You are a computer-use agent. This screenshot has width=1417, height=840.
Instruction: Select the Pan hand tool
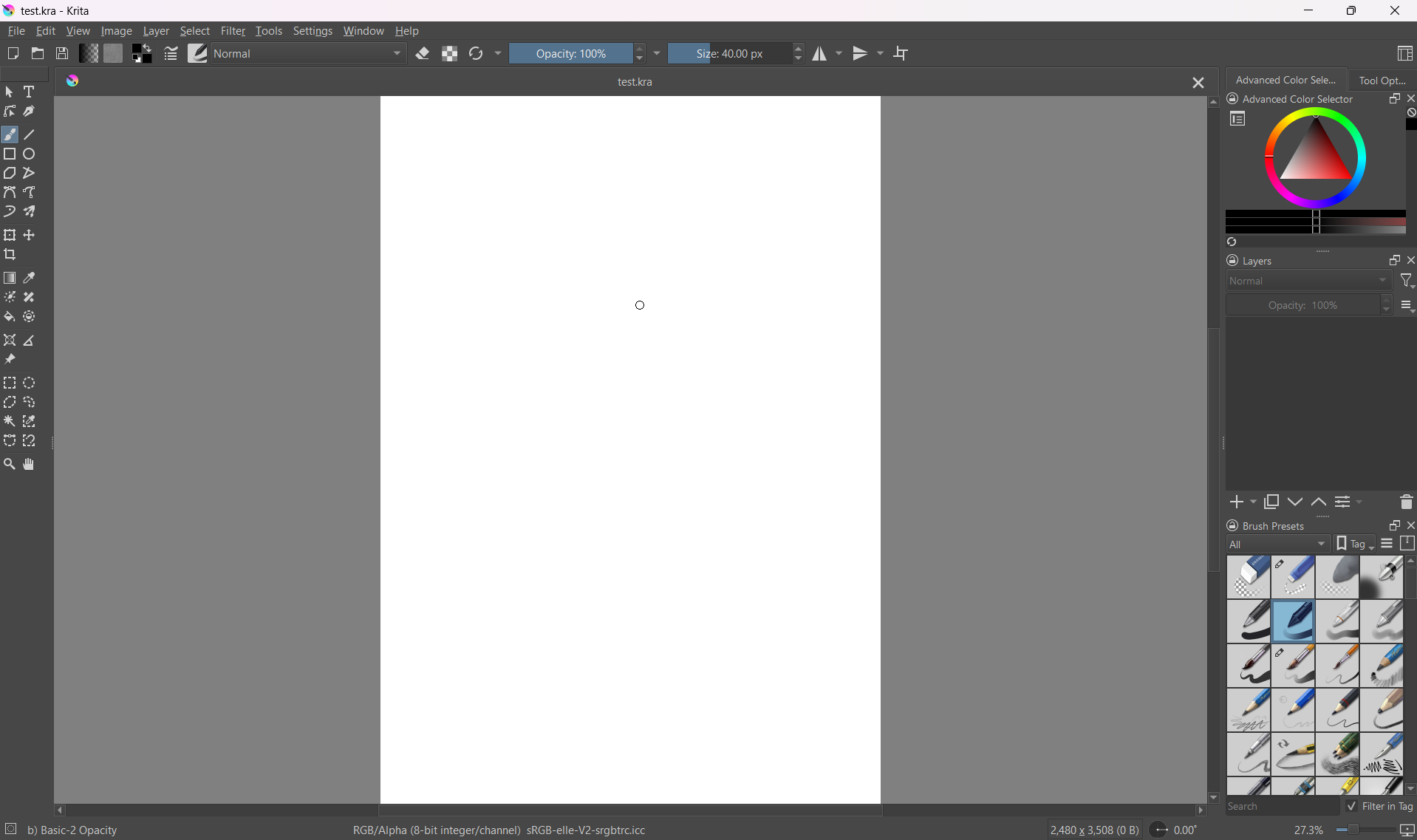[29, 465]
